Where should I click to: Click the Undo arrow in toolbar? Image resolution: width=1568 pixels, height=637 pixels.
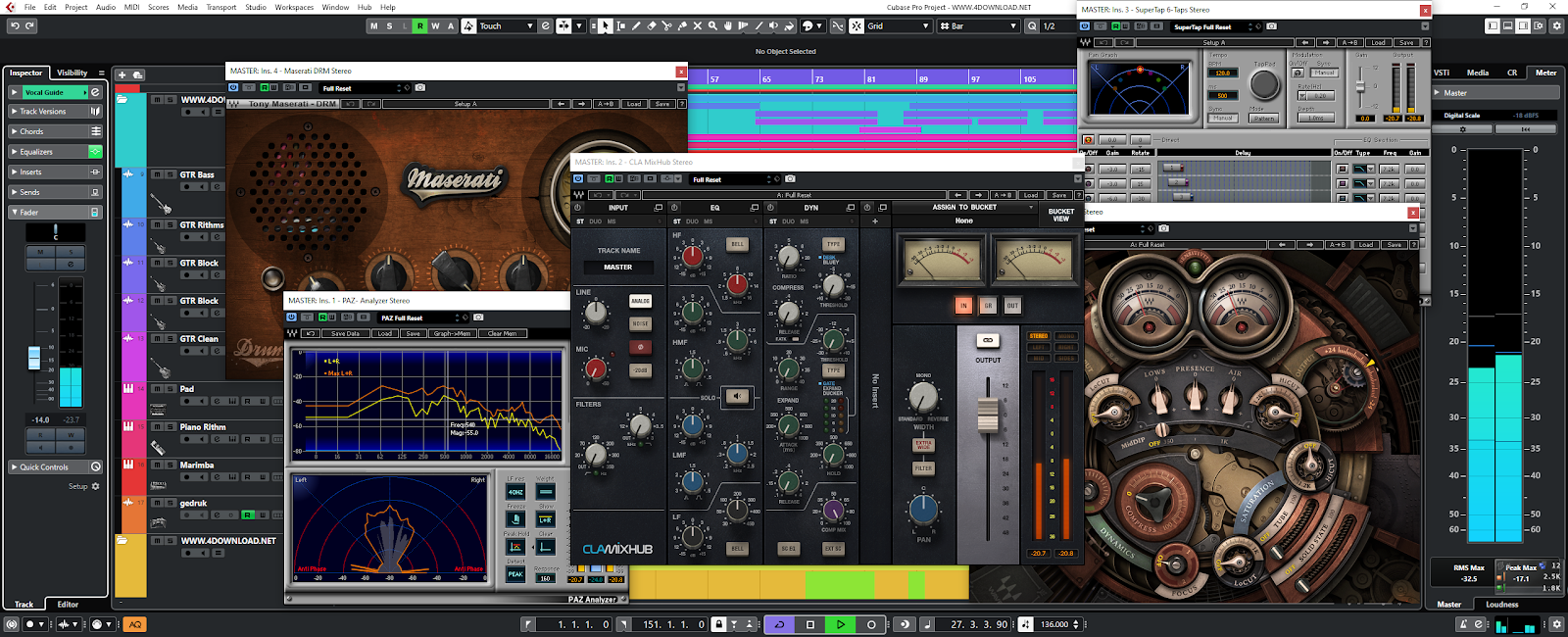pos(15,25)
